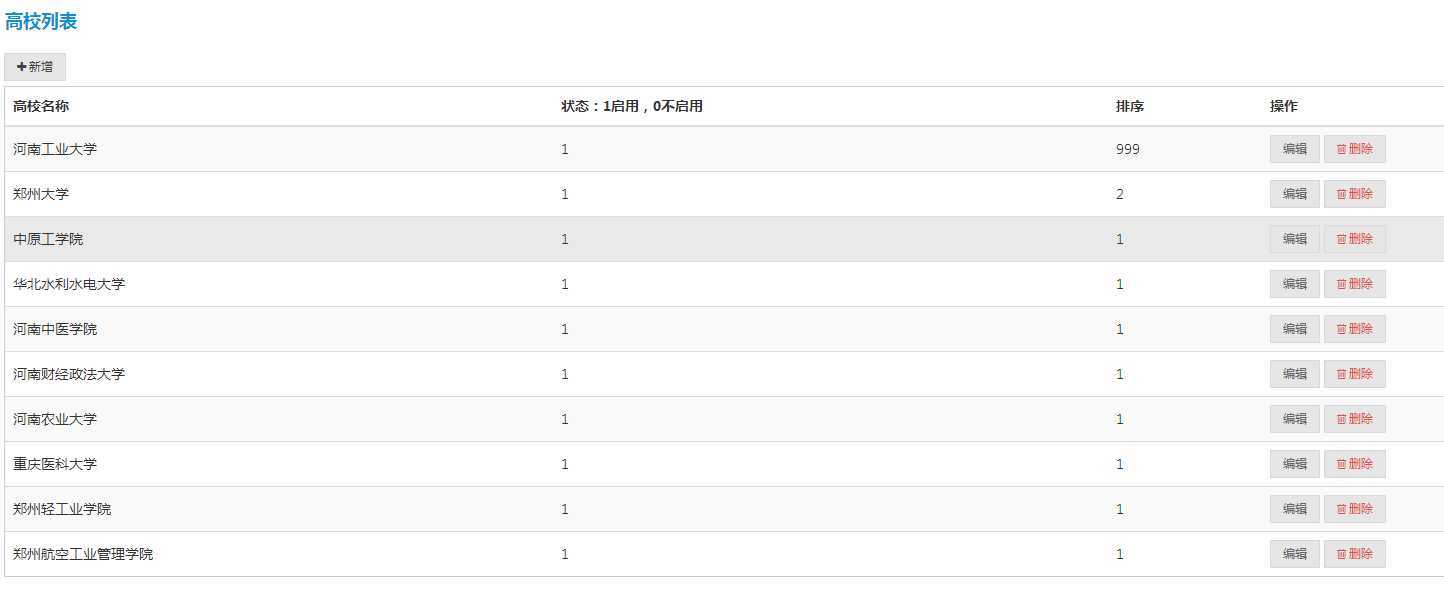The width and height of the screenshot is (1444, 597).
Task: Edit the 郑州大学 entry
Action: tap(1294, 194)
